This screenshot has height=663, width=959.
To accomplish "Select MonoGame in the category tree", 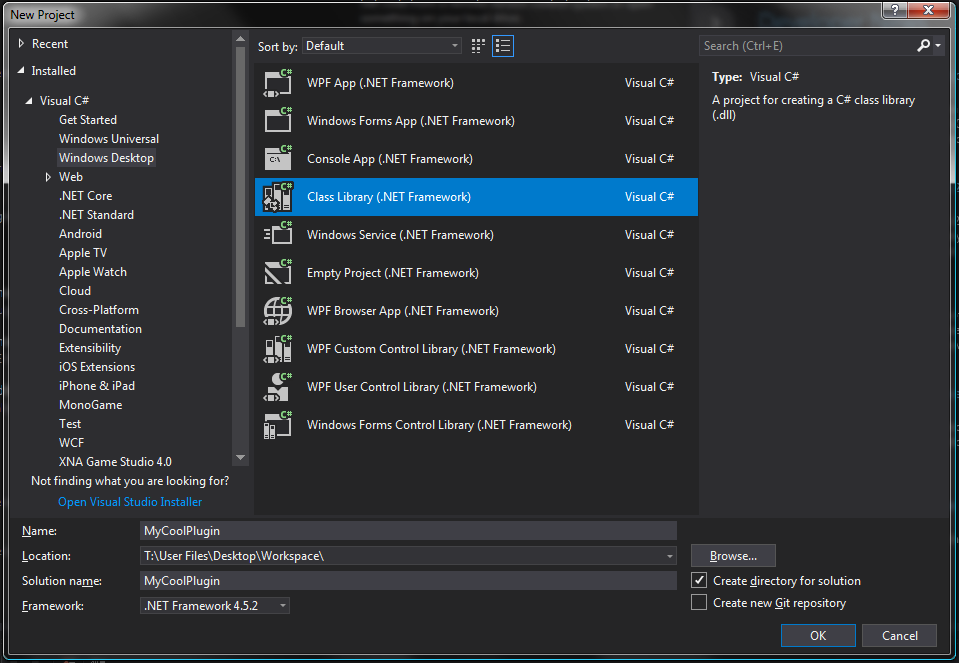I will tap(90, 405).
